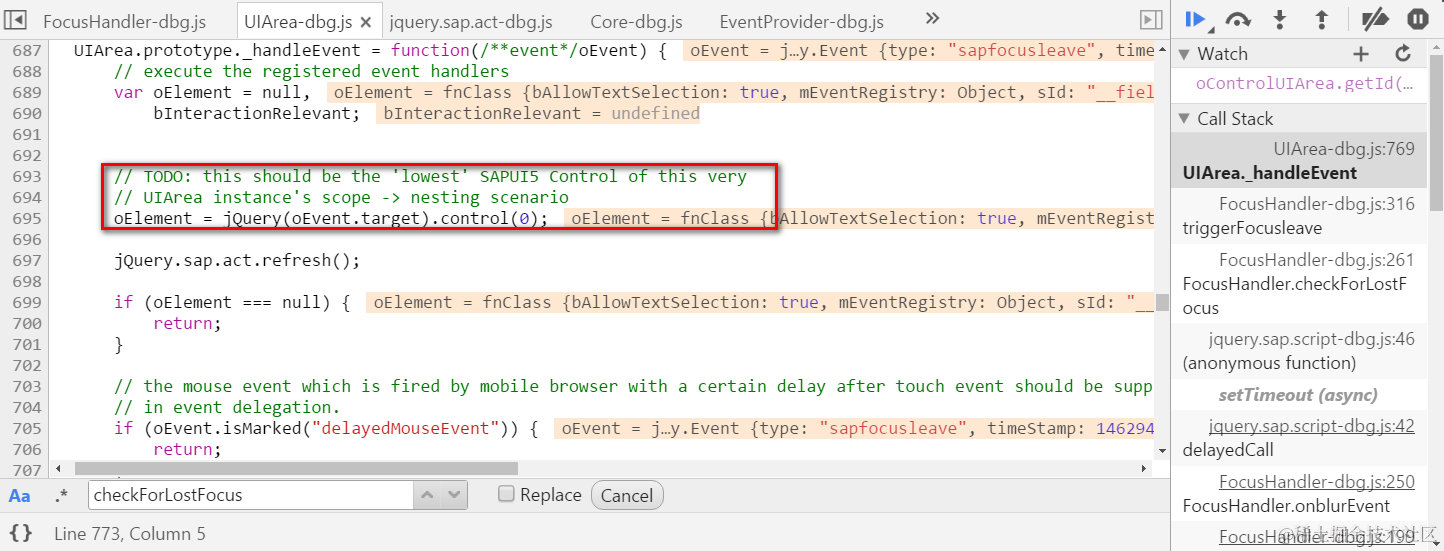Image resolution: width=1444 pixels, height=551 pixels.
Task: Open jquery.sap.script-dbg.js:42 source link
Action: [x=1311, y=426]
